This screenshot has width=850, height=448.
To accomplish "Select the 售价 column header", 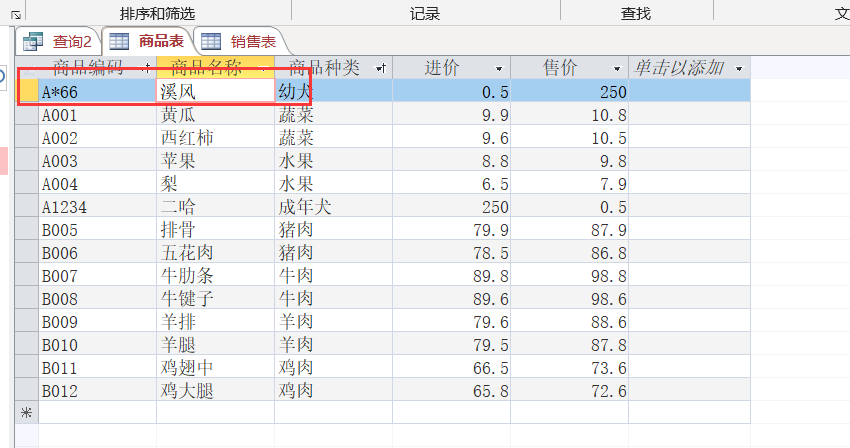I will (570, 68).
